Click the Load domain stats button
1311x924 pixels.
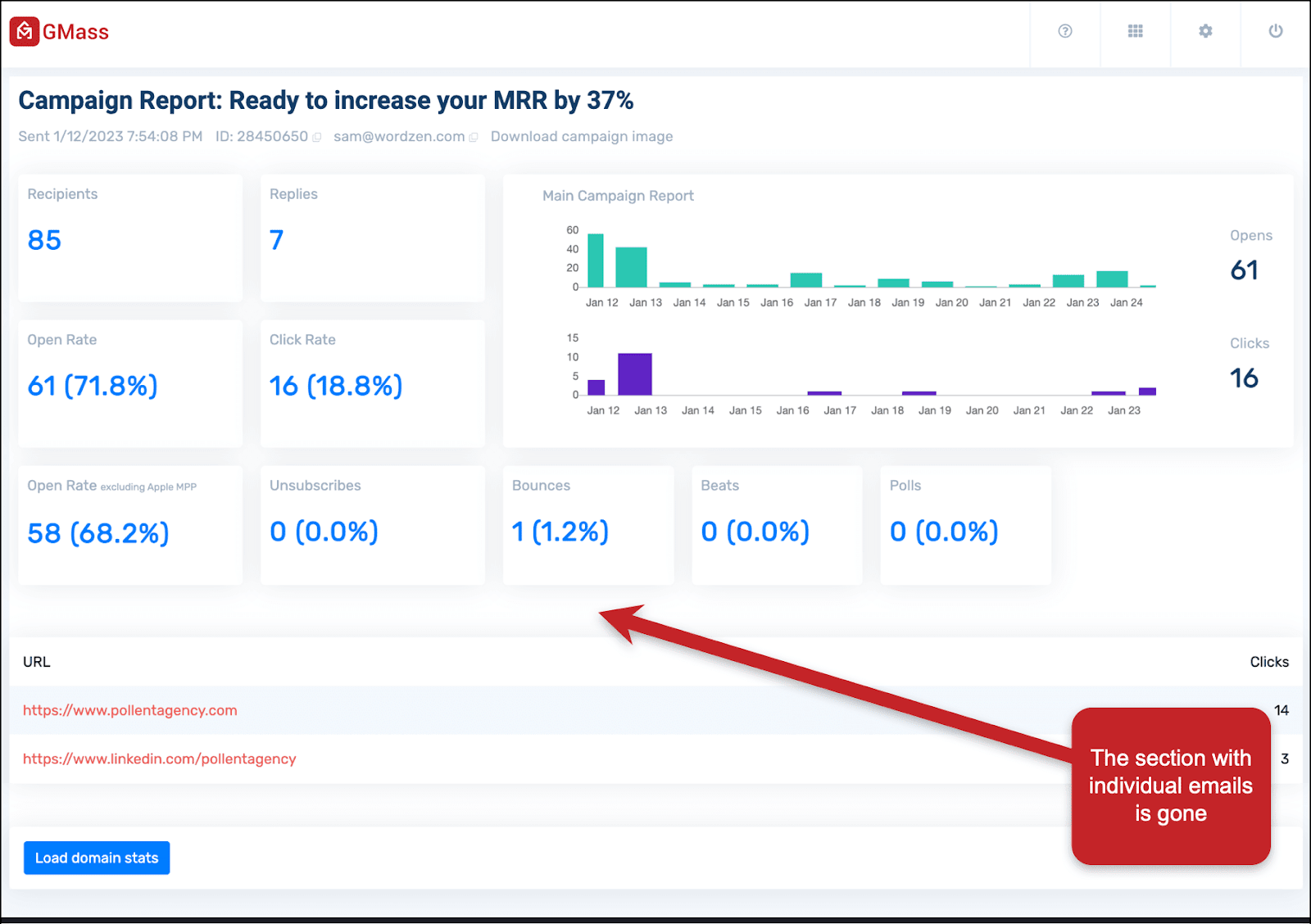coord(97,858)
